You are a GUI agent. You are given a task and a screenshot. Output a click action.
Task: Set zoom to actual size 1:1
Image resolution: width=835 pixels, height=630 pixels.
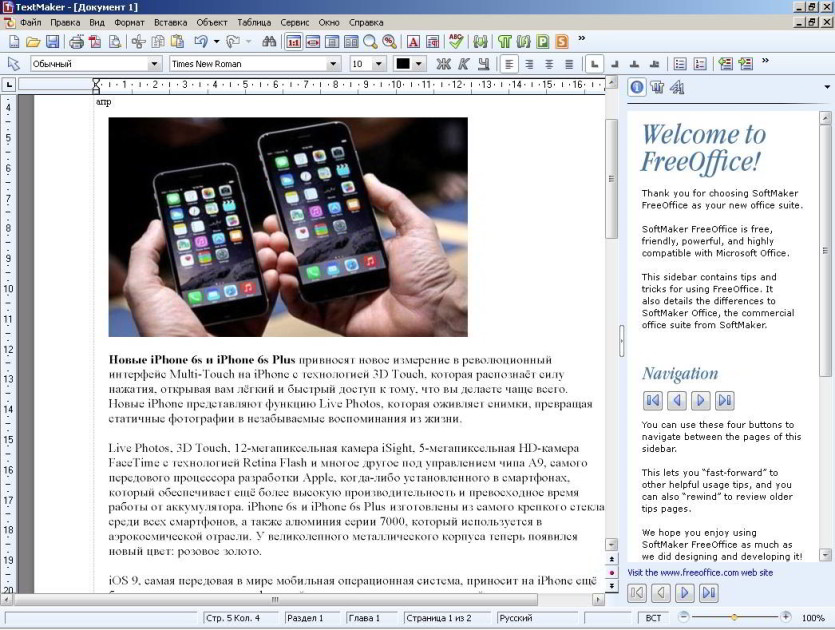click(293, 42)
